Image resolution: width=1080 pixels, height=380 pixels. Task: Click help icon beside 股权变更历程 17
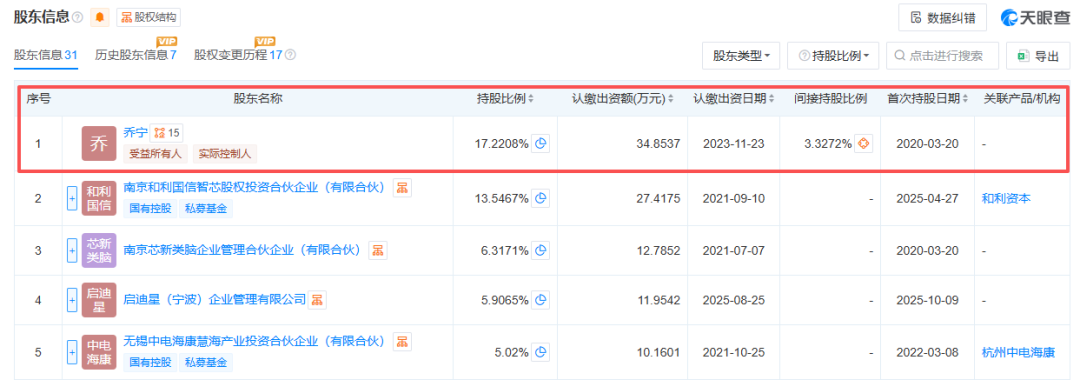[x=291, y=55]
